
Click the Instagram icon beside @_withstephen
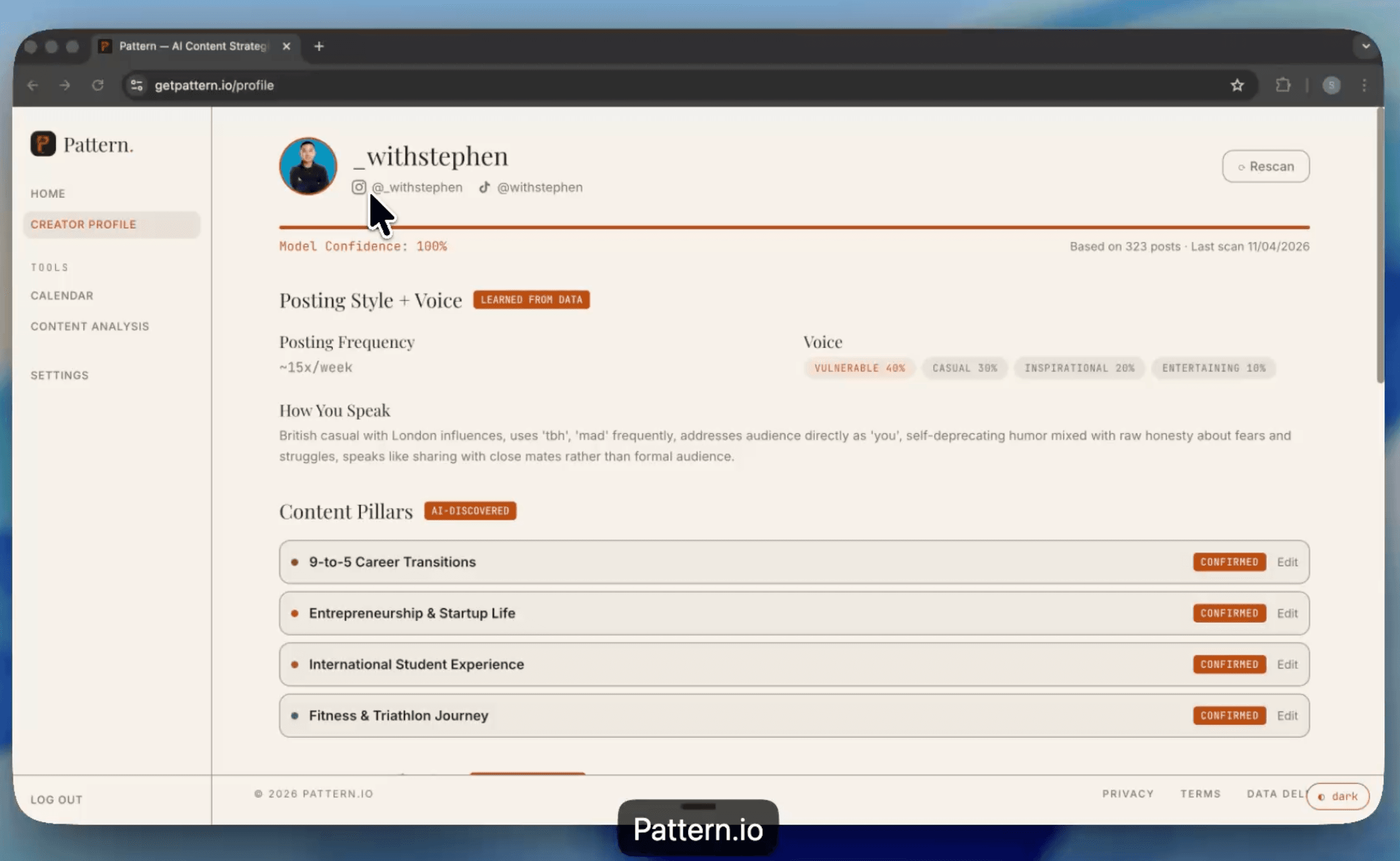pos(359,187)
